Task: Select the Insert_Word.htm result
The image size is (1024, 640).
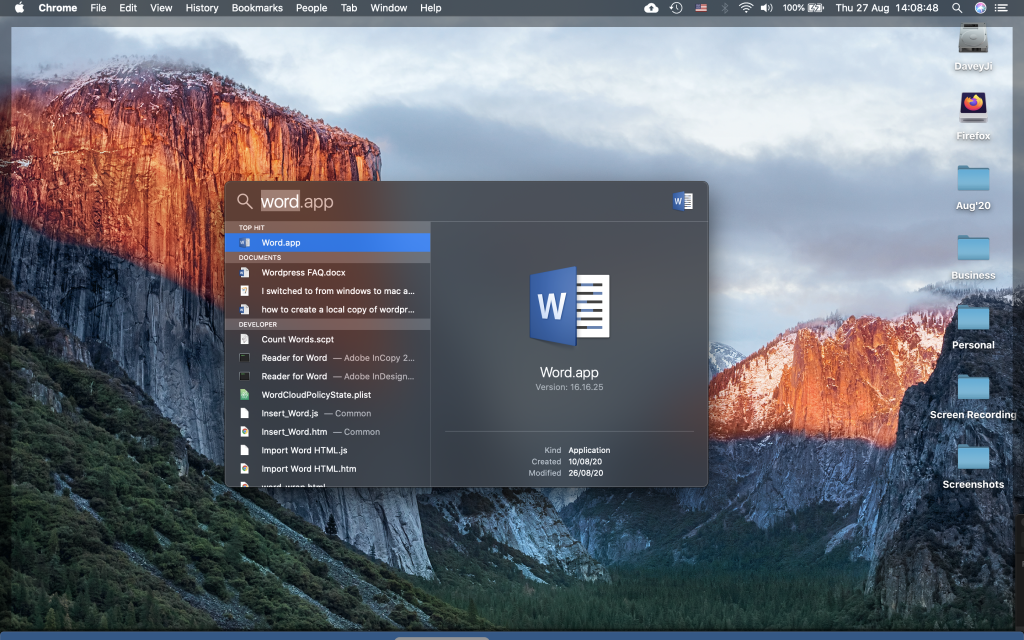Action: coord(328,432)
